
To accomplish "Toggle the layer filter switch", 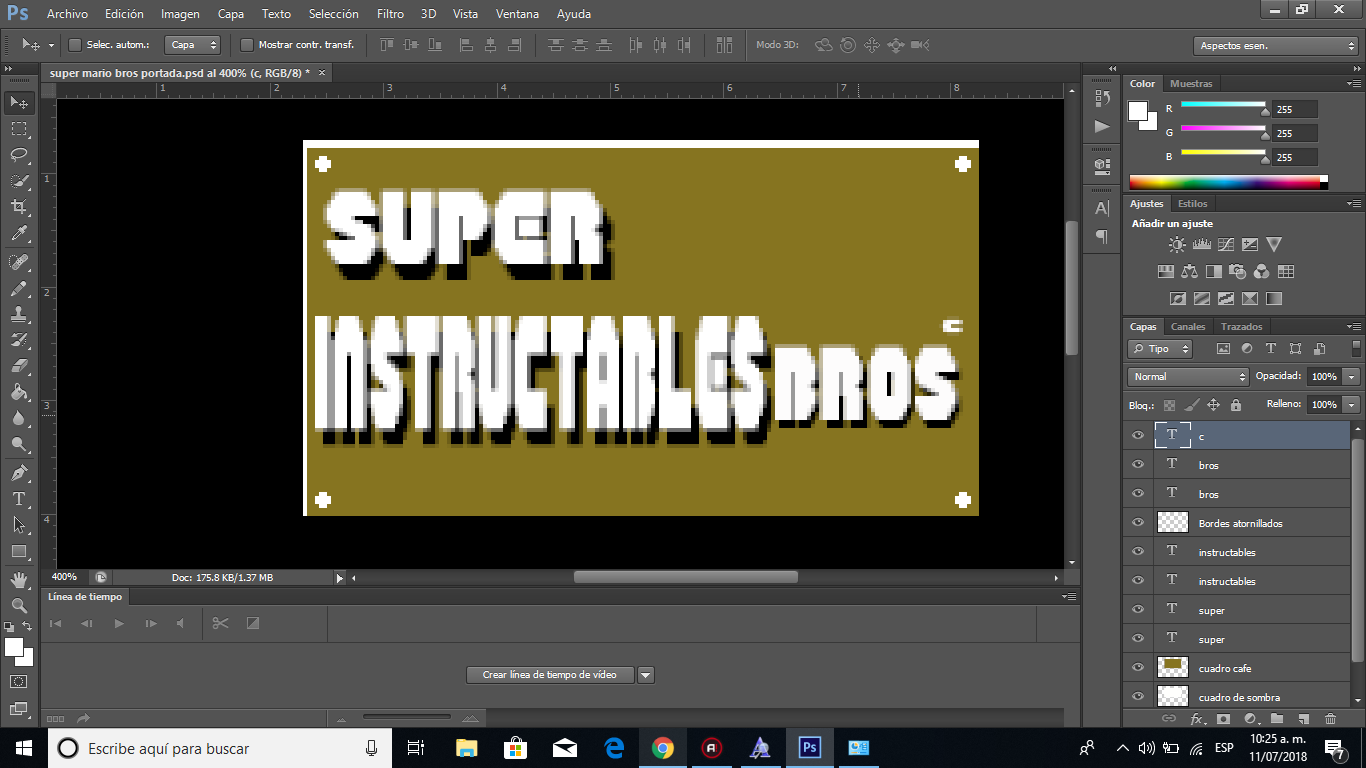I will coord(1356,348).
